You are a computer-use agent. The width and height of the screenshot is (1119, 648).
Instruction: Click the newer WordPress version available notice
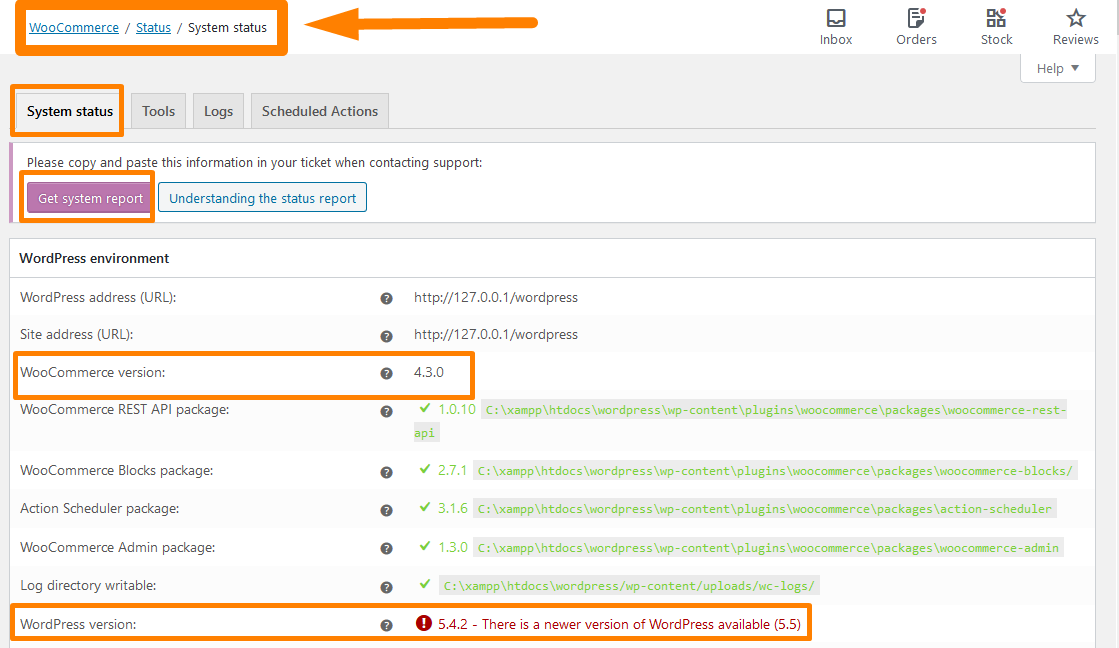click(x=619, y=624)
